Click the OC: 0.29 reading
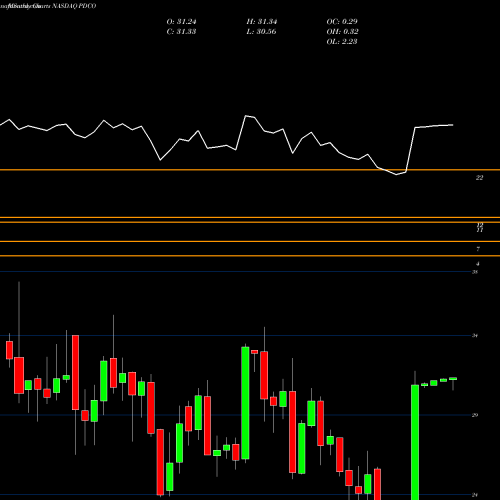Viewport: 500px width, 500px height. coord(342,22)
